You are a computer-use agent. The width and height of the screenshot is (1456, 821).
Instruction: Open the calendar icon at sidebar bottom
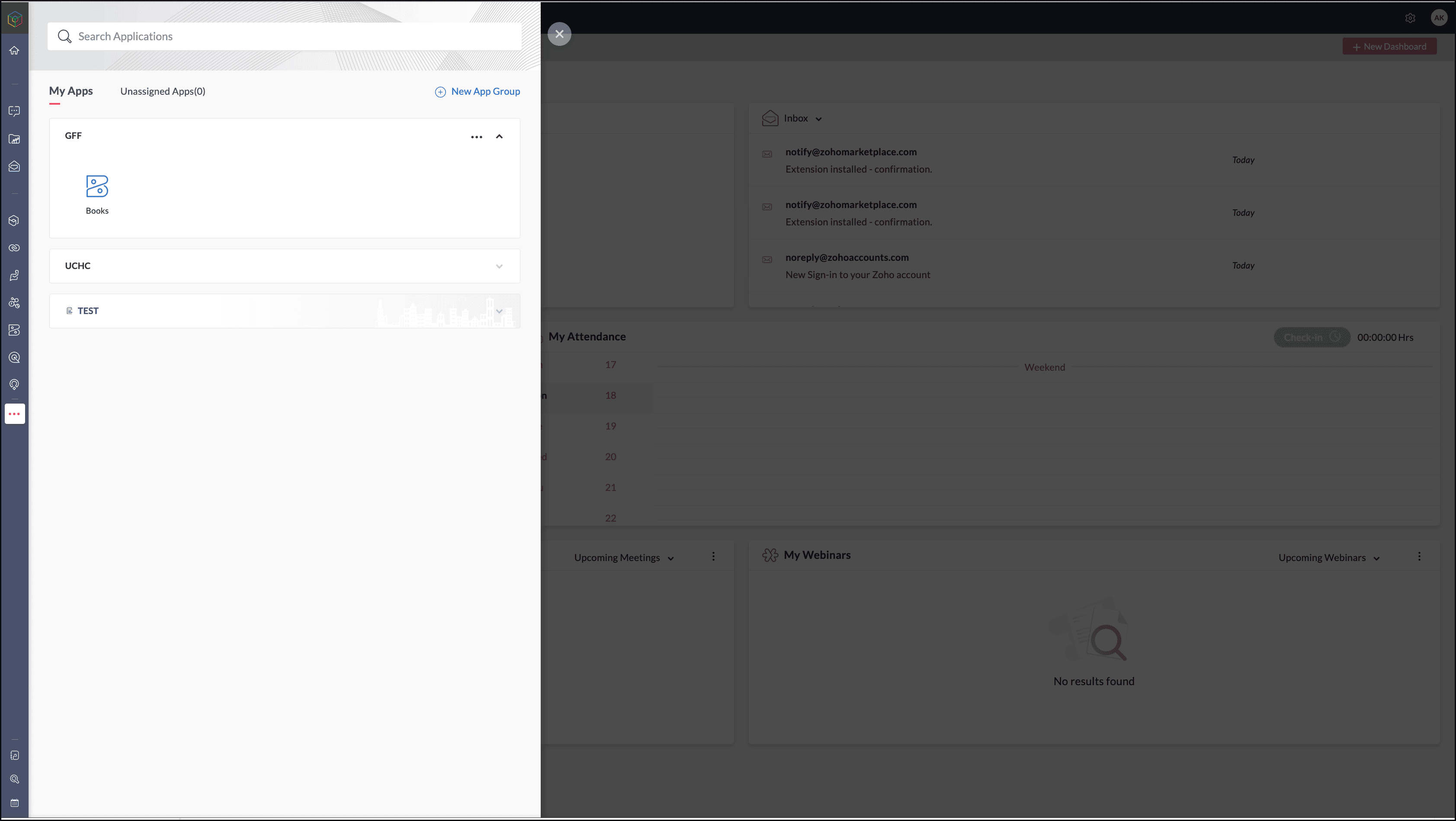coord(15,802)
